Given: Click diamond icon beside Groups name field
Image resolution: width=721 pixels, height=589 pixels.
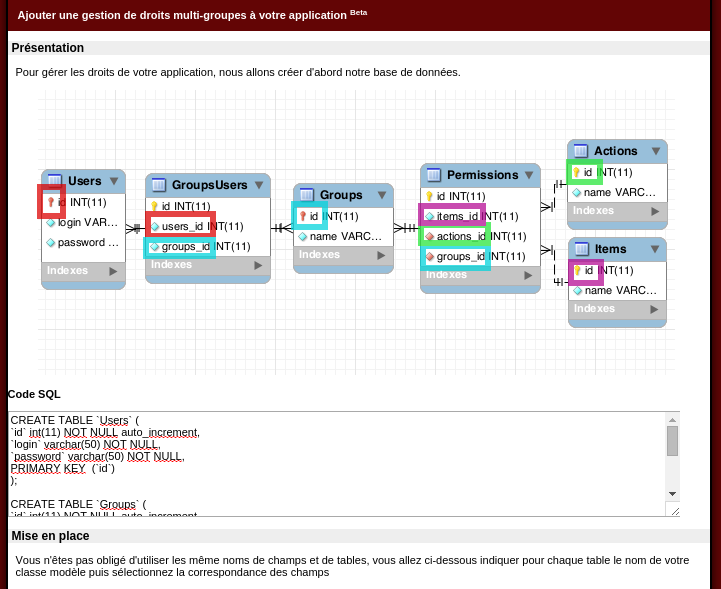Looking at the screenshot, I should 303,237.
